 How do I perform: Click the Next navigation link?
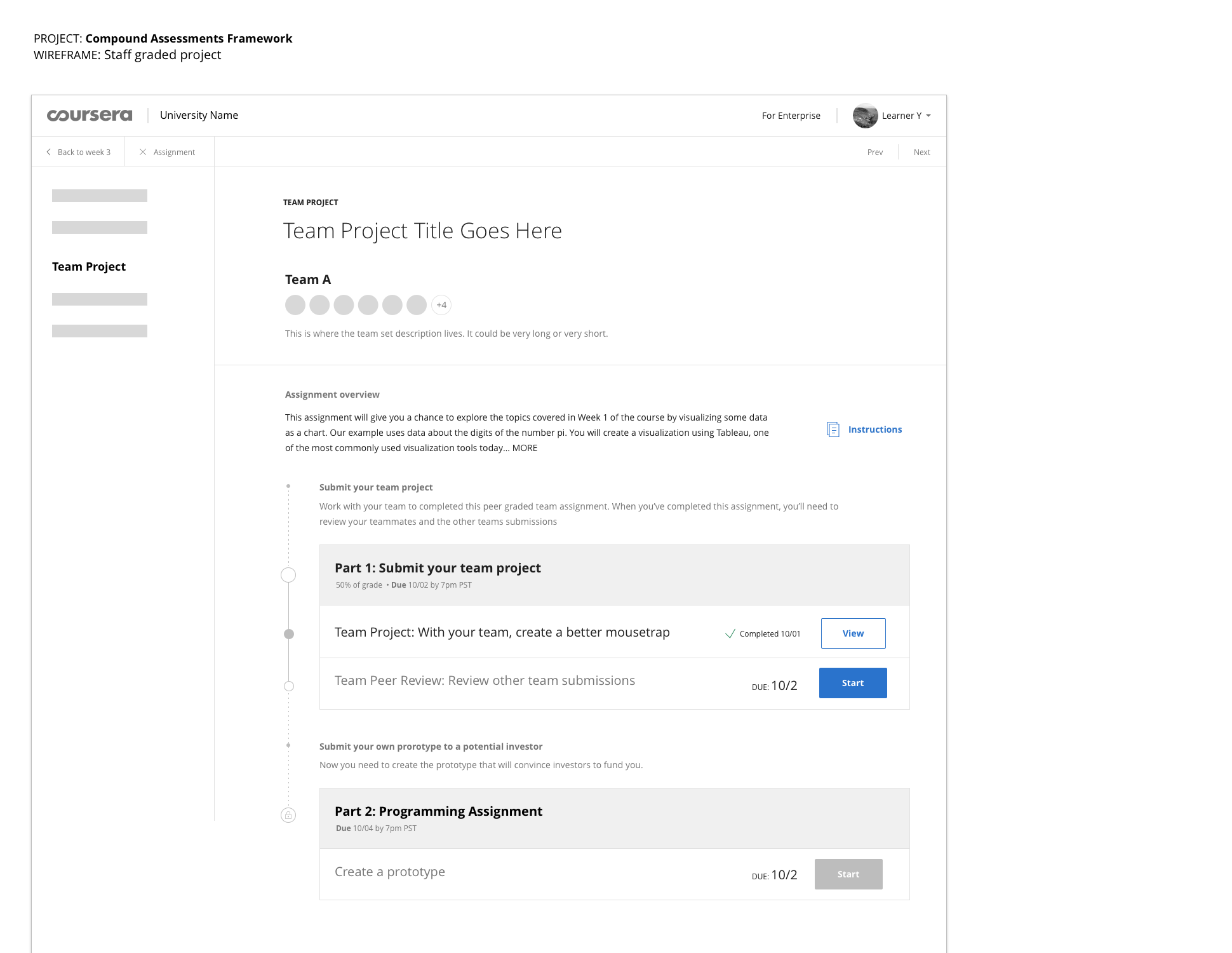[x=922, y=152]
